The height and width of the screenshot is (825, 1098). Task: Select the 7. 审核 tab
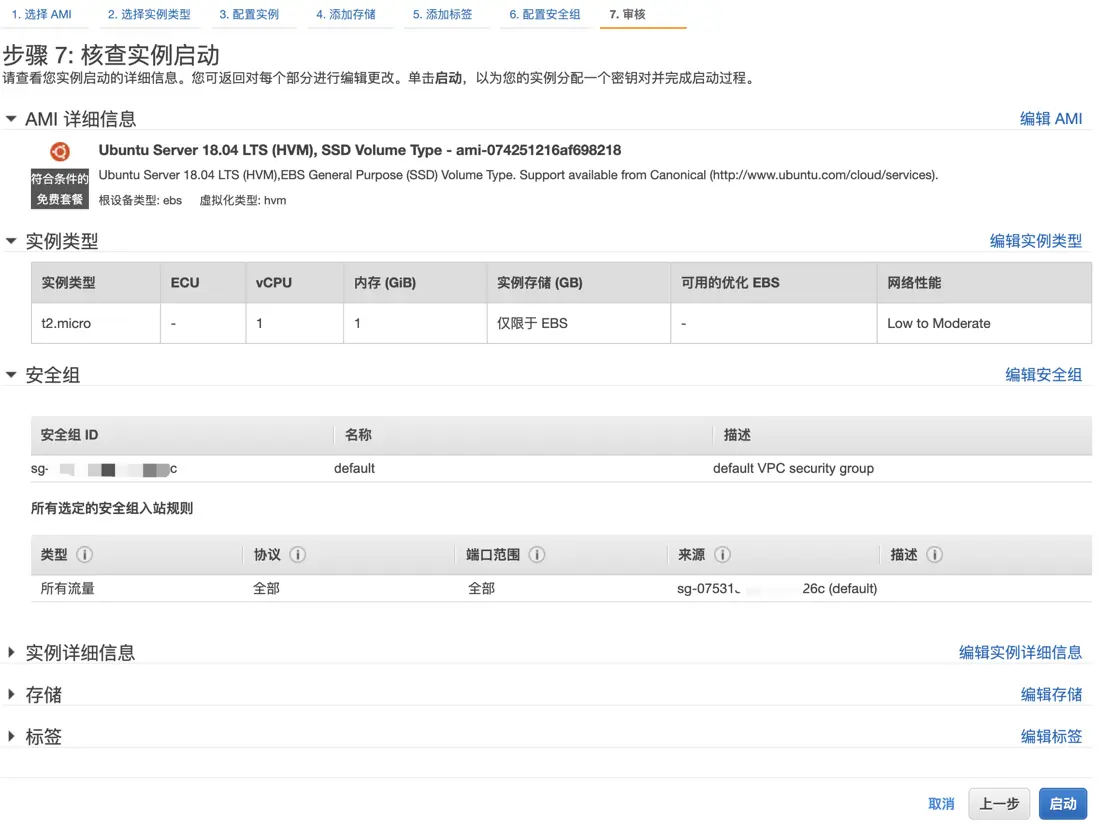click(x=627, y=14)
